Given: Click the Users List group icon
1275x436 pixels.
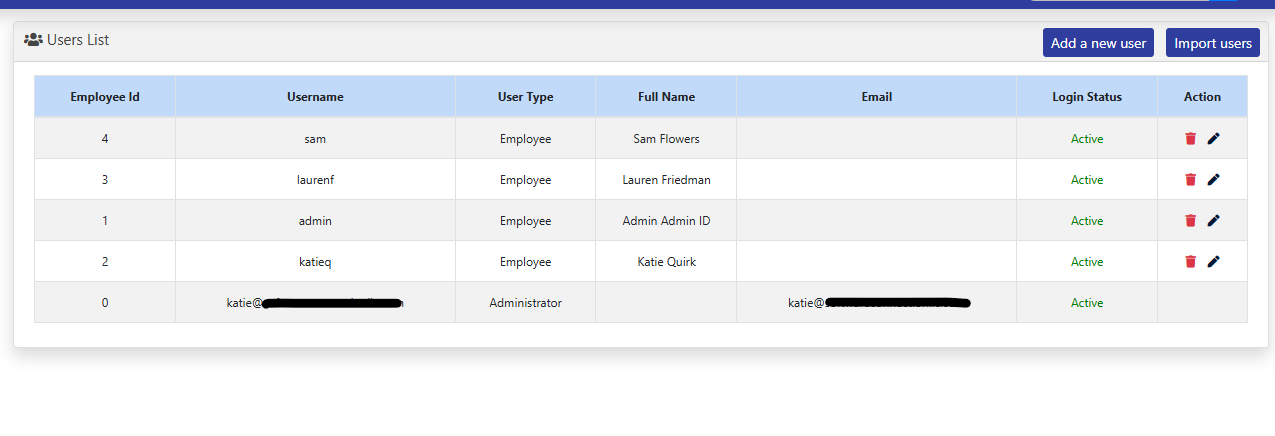Looking at the screenshot, I should [33, 40].
